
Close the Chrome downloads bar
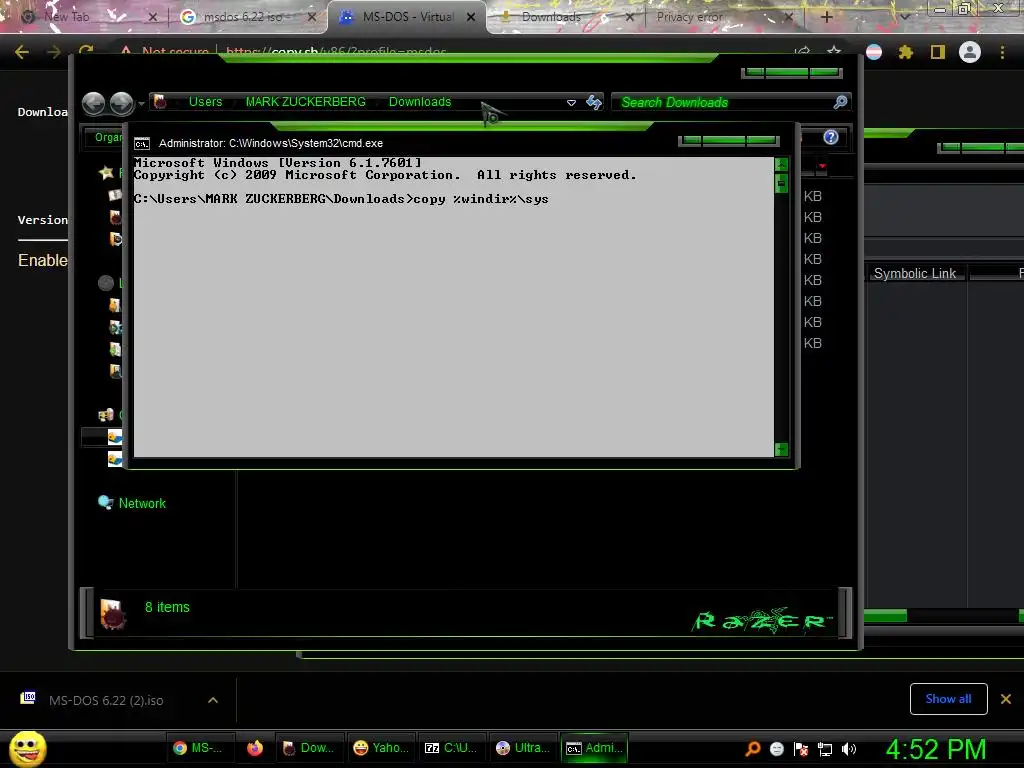click(1006, 699)
